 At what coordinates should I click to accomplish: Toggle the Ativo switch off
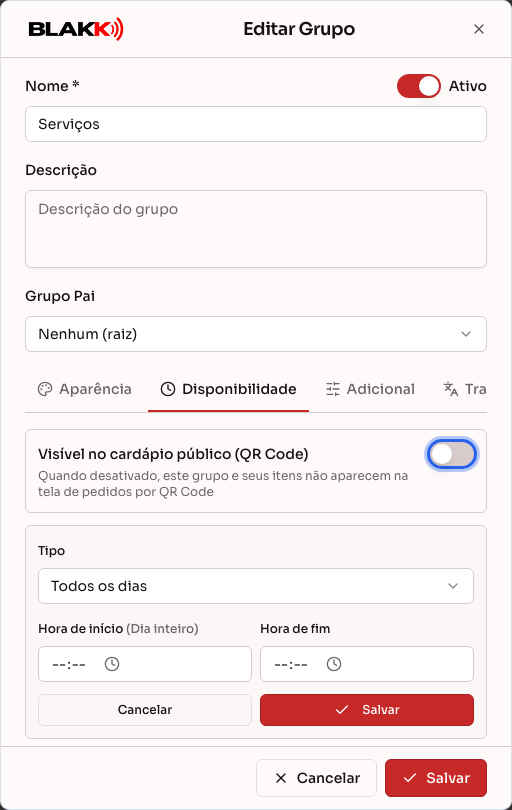pos(418,86)
